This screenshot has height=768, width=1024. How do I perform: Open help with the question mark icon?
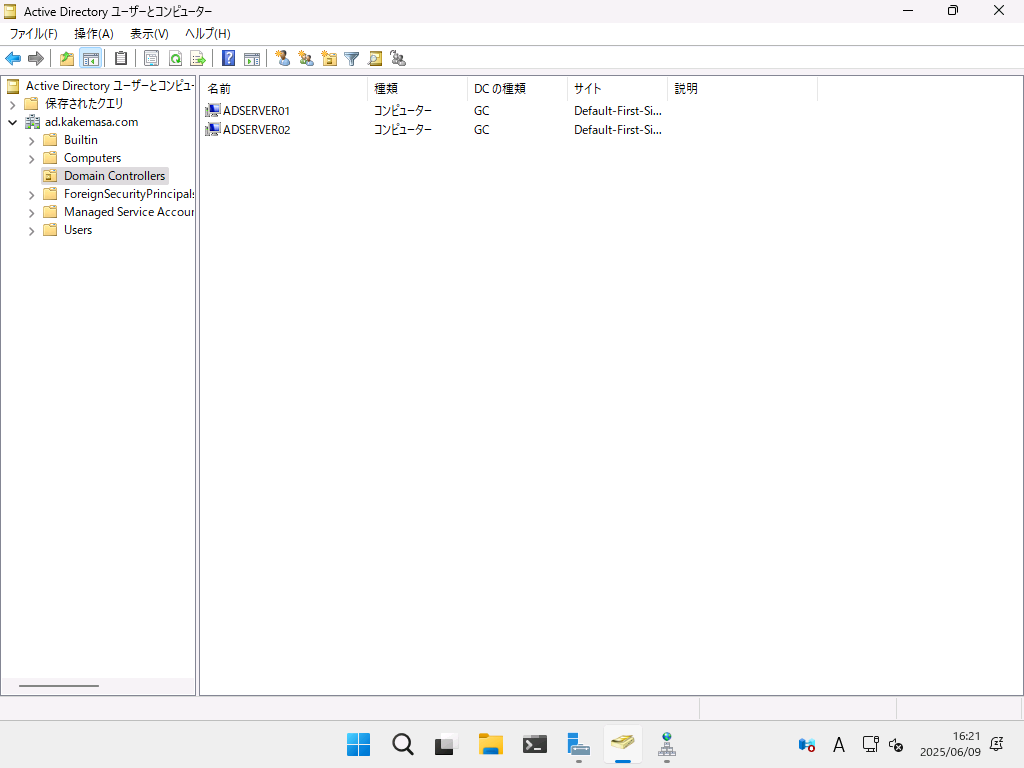[x=228, y=59]
